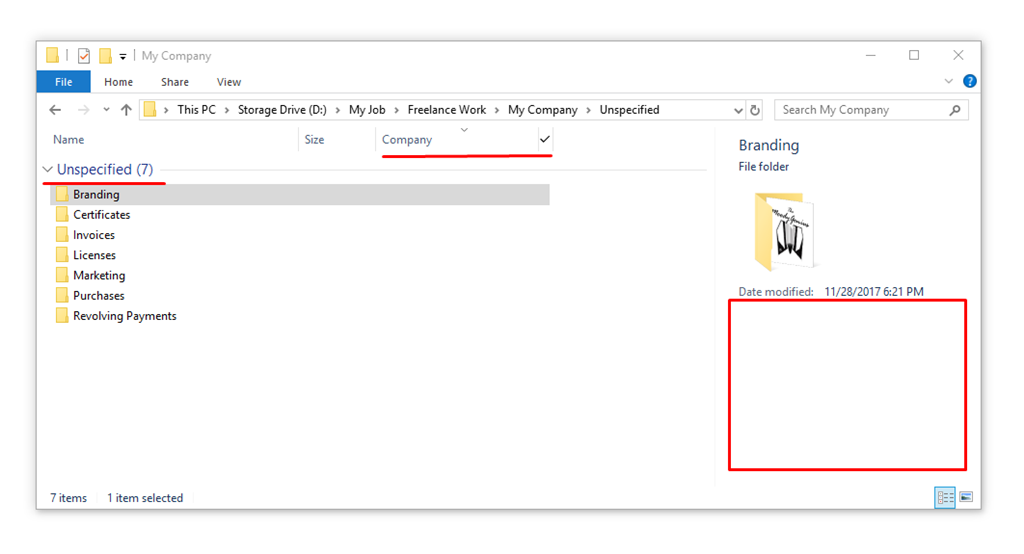Select the Licenses folder

[x=94, y=255]
